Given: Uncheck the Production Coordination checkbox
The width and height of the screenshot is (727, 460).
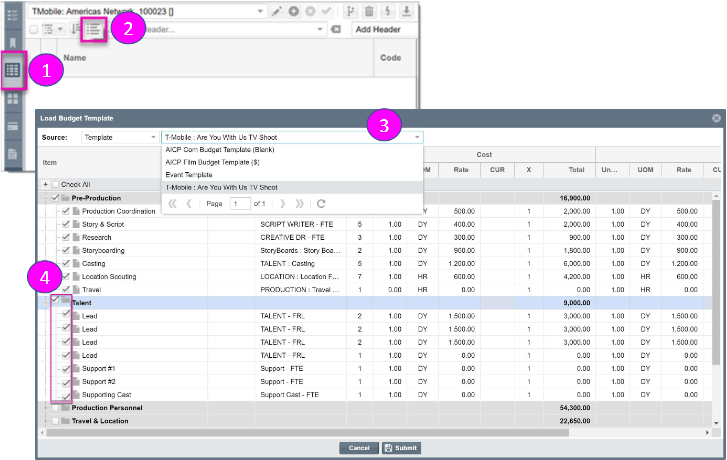Looking at the screenshot, I should point(66,211).
